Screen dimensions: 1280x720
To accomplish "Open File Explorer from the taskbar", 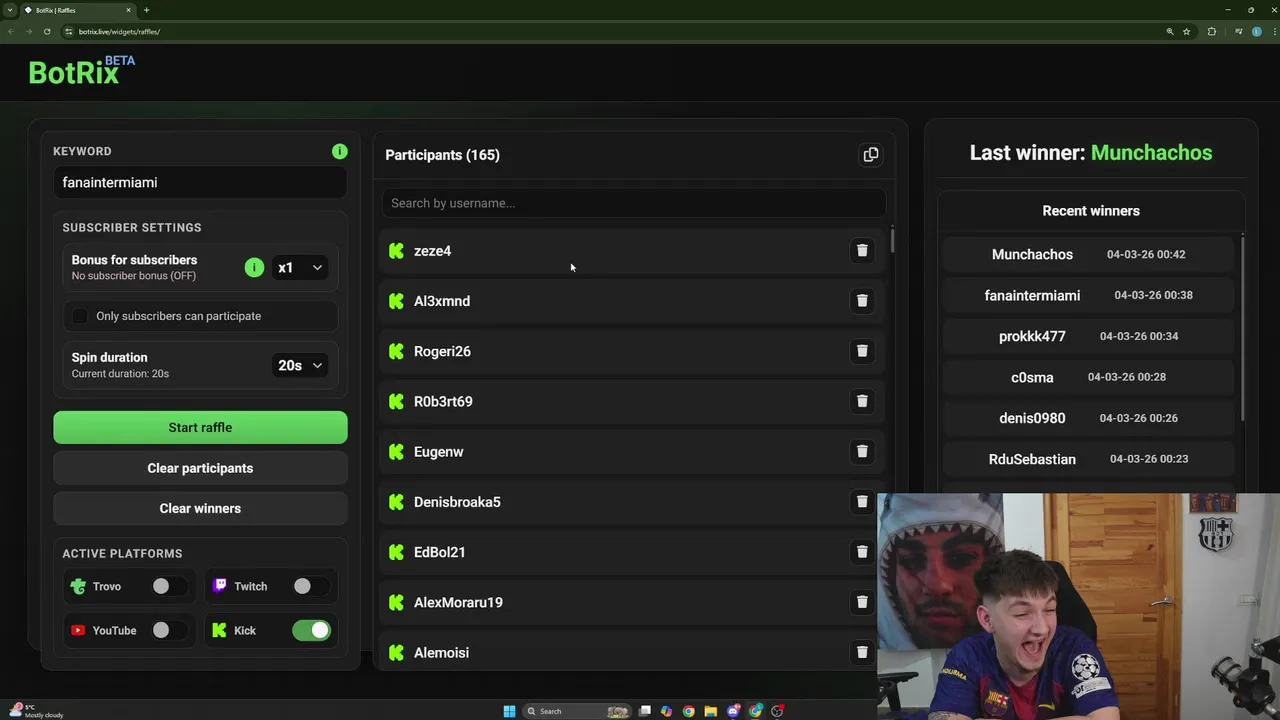I will tap(711, 711).
